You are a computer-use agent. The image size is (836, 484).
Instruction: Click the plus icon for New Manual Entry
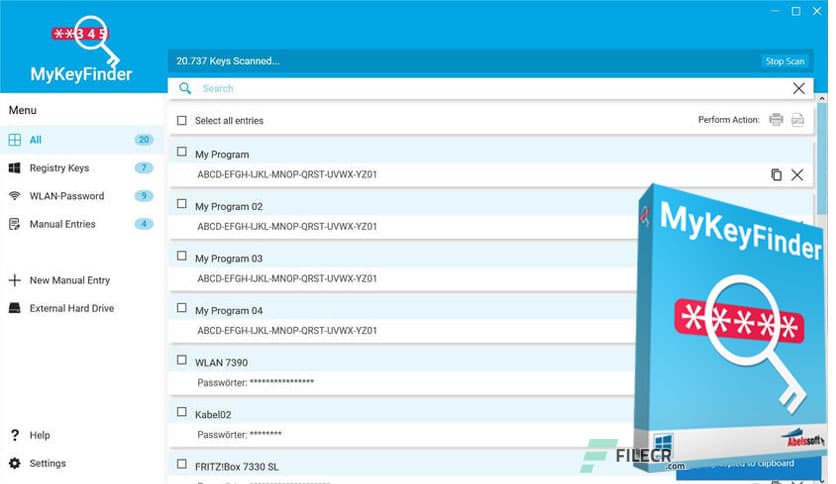(x=15, y=280)
